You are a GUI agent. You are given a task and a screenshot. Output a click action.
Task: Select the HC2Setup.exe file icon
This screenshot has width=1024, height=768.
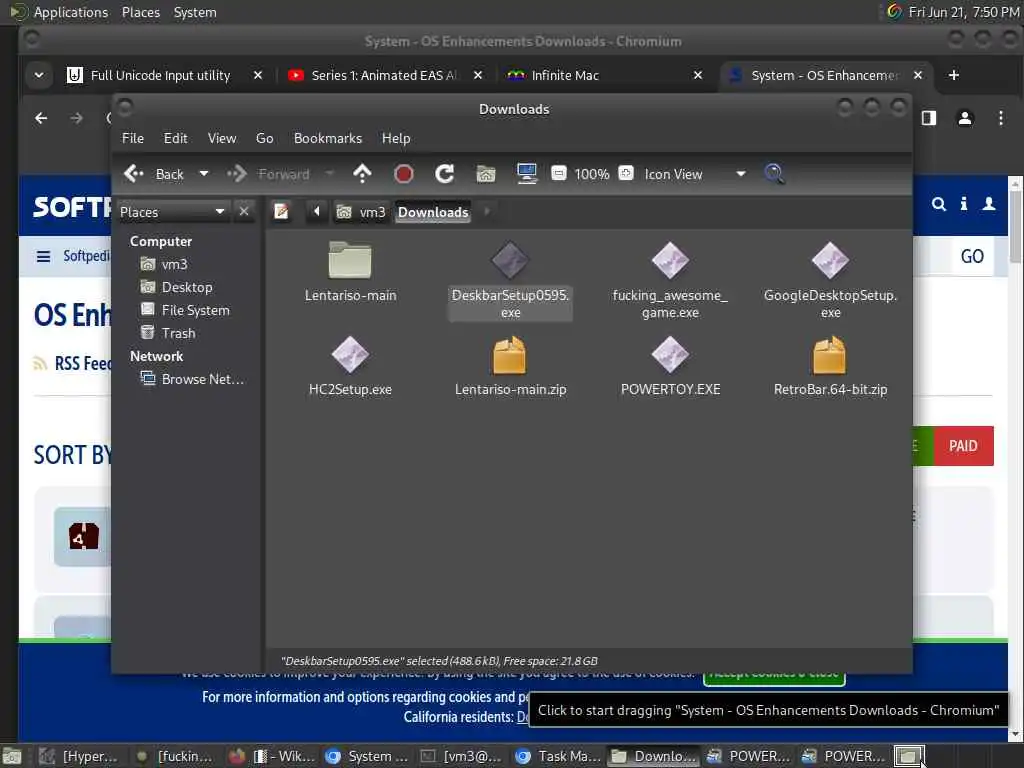pos(350,354)
